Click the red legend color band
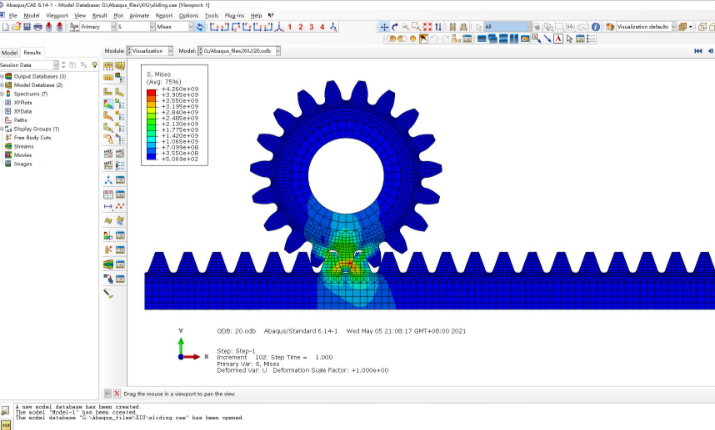The image size is (715, 430). tap(151, 92)
